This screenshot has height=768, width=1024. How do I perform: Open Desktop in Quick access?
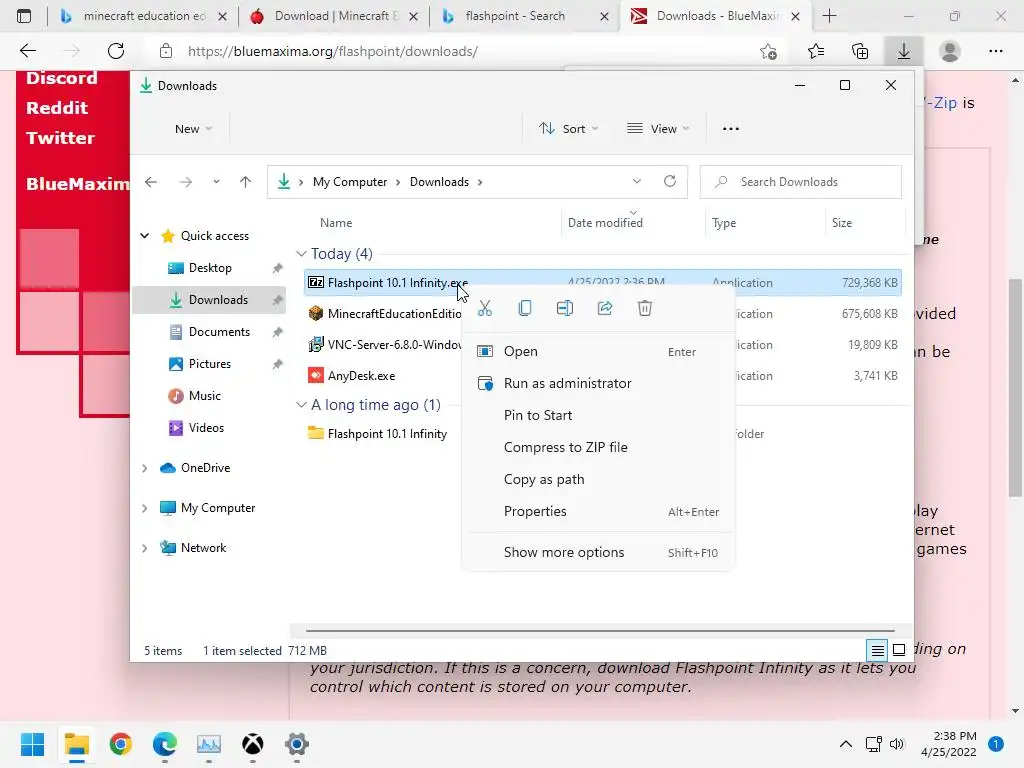coord(210,268)
